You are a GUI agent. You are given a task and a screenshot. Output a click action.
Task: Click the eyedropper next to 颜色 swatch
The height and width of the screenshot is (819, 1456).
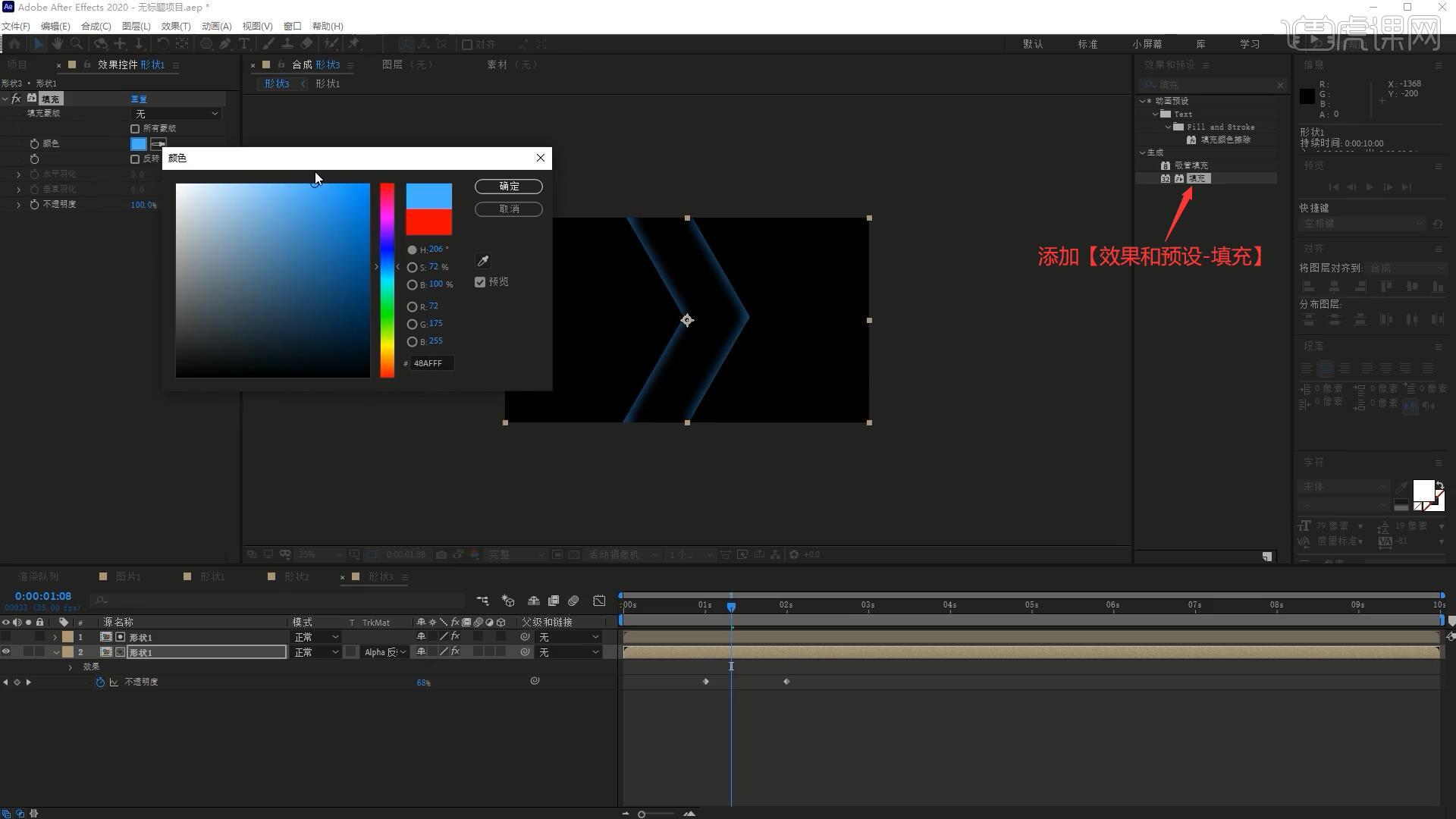click(x=158, y=144)
